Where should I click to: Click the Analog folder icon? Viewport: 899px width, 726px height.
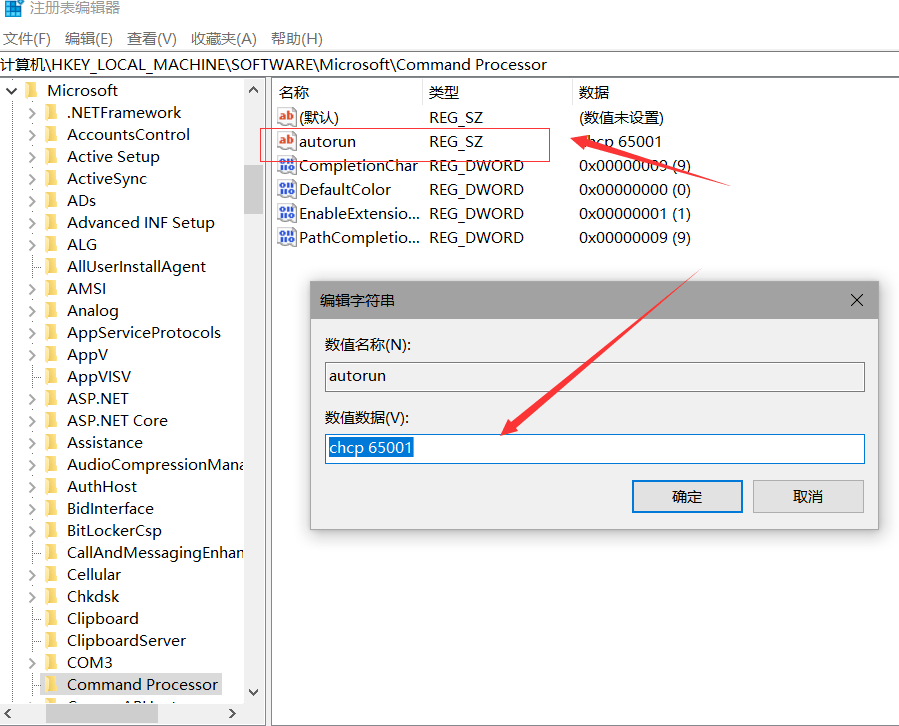[52, 310]
